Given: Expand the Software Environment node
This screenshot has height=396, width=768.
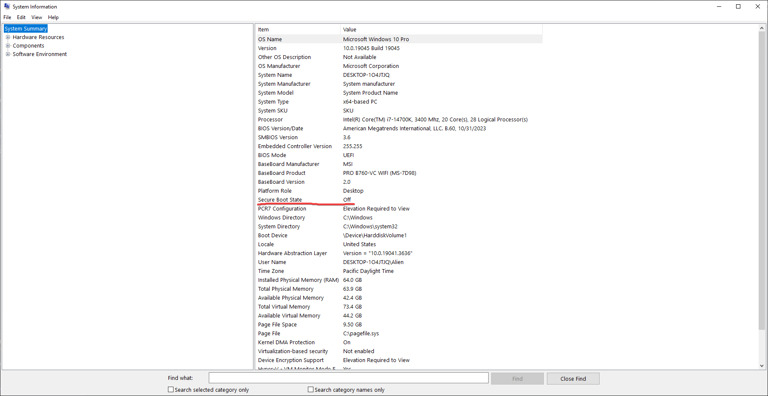Looking at the screenshot, I should point(8,54).
